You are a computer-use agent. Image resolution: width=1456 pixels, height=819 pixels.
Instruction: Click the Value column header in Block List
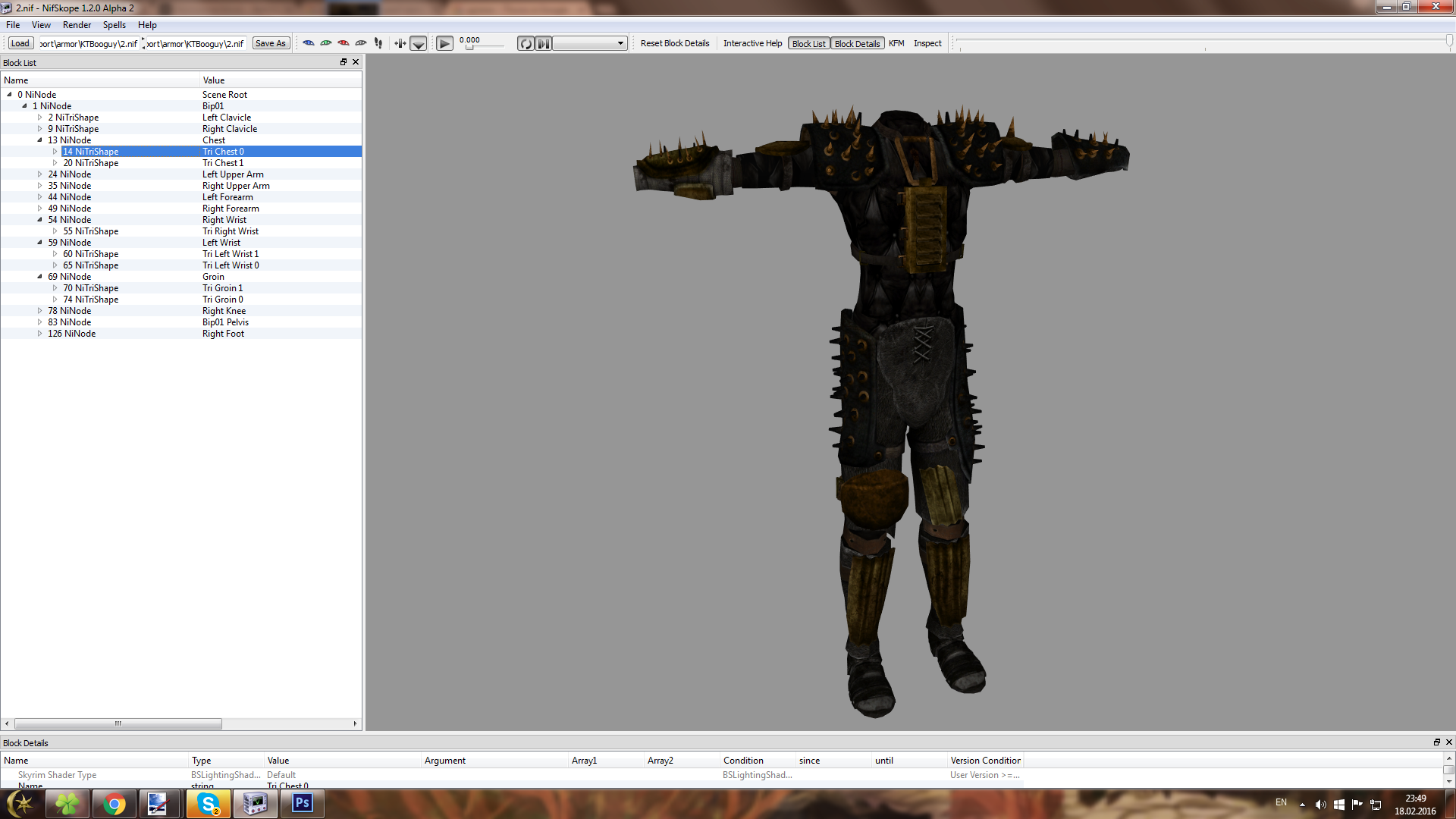[x=281, y=80]
